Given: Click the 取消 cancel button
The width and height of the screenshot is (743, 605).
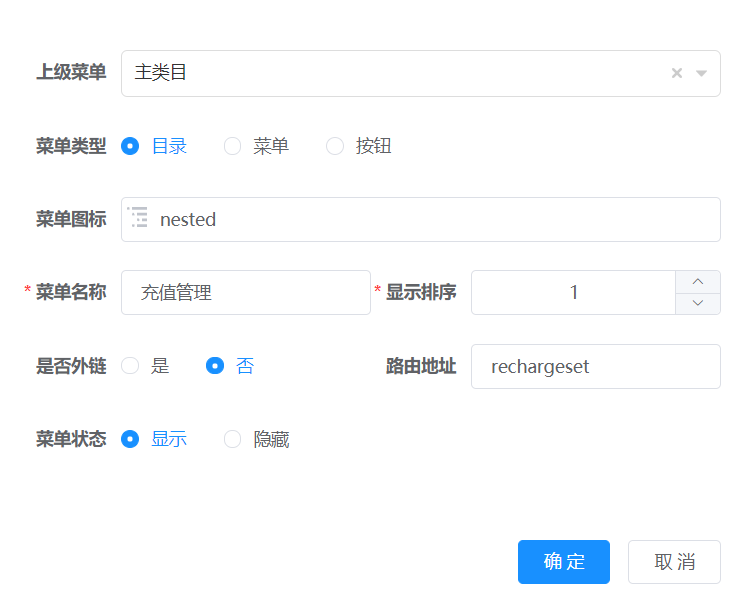Looking at the screenshot, I should click(x=674, y=562).
